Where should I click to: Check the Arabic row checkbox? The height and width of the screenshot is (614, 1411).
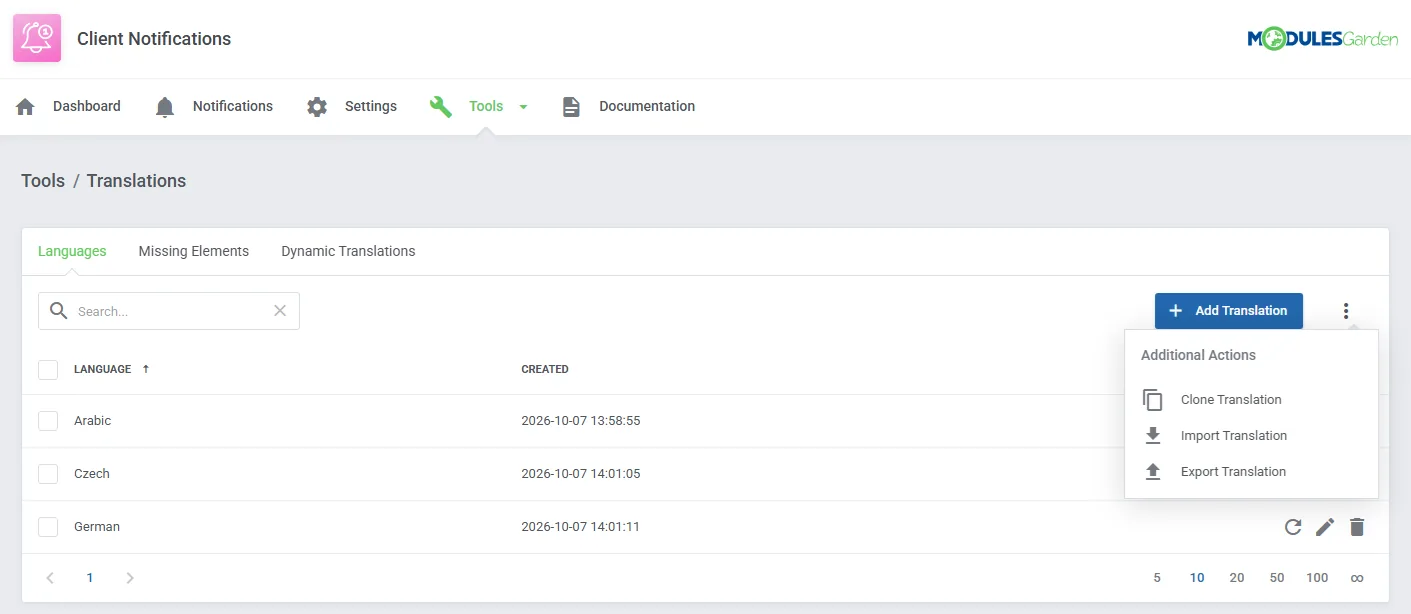tap(48, 421)
